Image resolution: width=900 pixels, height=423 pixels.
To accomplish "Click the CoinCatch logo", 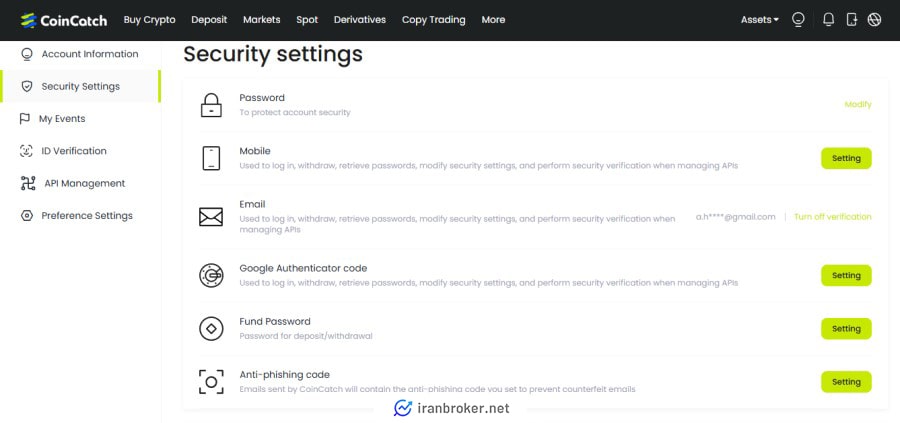I will (64, 20).
